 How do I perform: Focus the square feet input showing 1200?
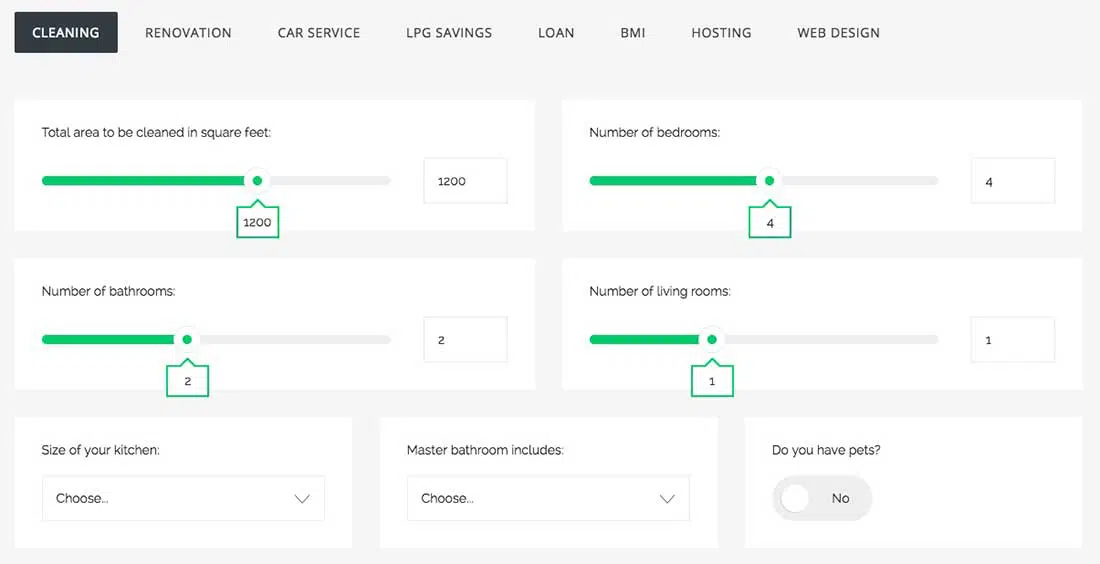[465, 181]
